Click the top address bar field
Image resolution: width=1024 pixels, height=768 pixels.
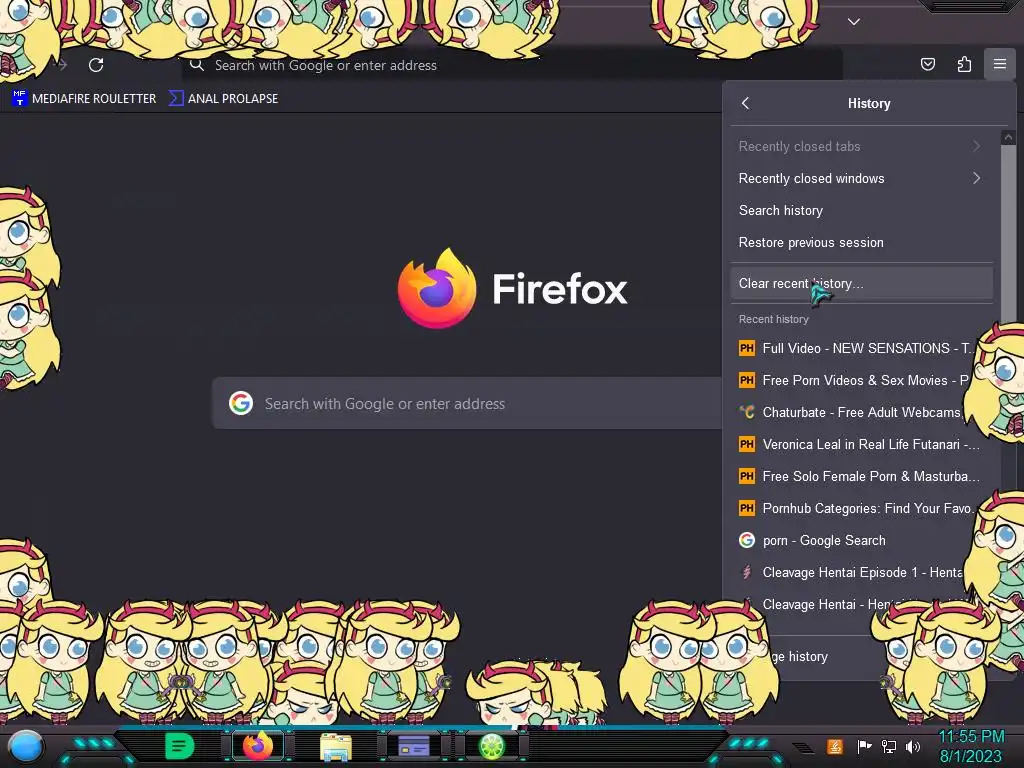pos(512,65)
